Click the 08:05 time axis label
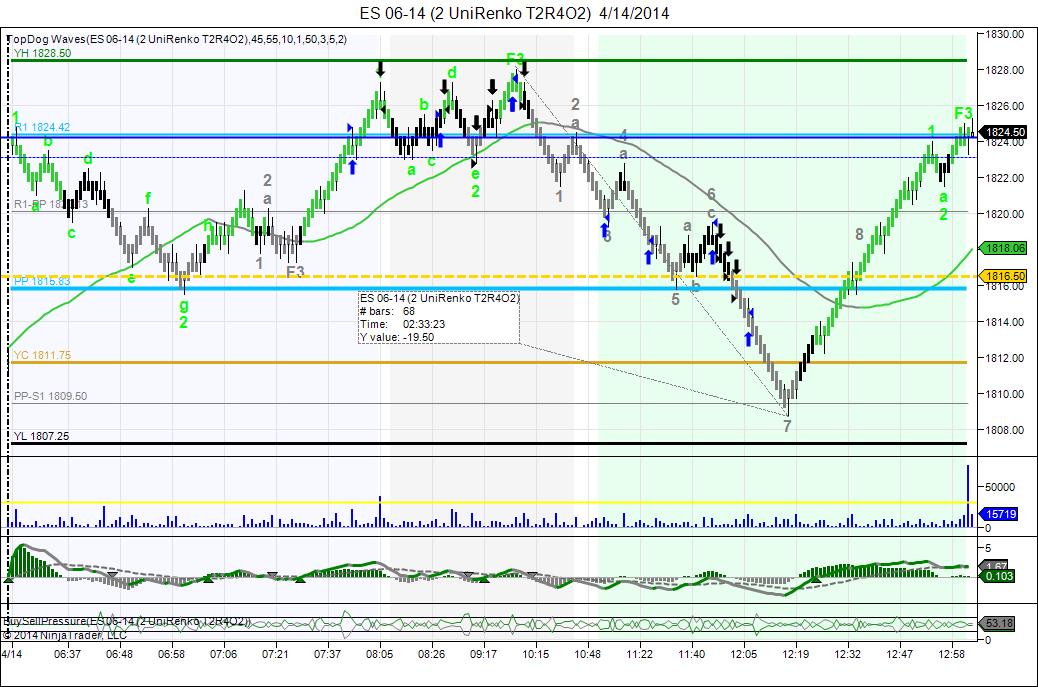 pyautogui.click(x=379, y=654)
